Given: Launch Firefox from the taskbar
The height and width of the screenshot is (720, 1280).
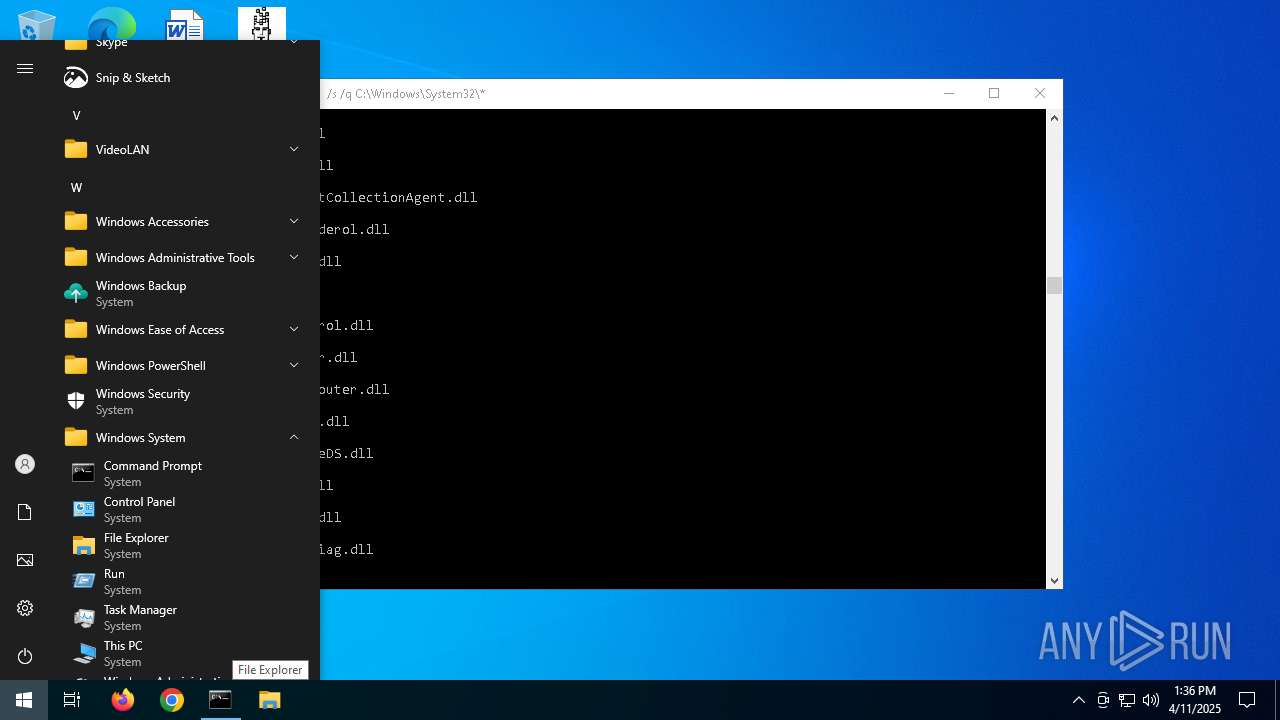Looking at the screenshot, I should (x=122, y=700).
